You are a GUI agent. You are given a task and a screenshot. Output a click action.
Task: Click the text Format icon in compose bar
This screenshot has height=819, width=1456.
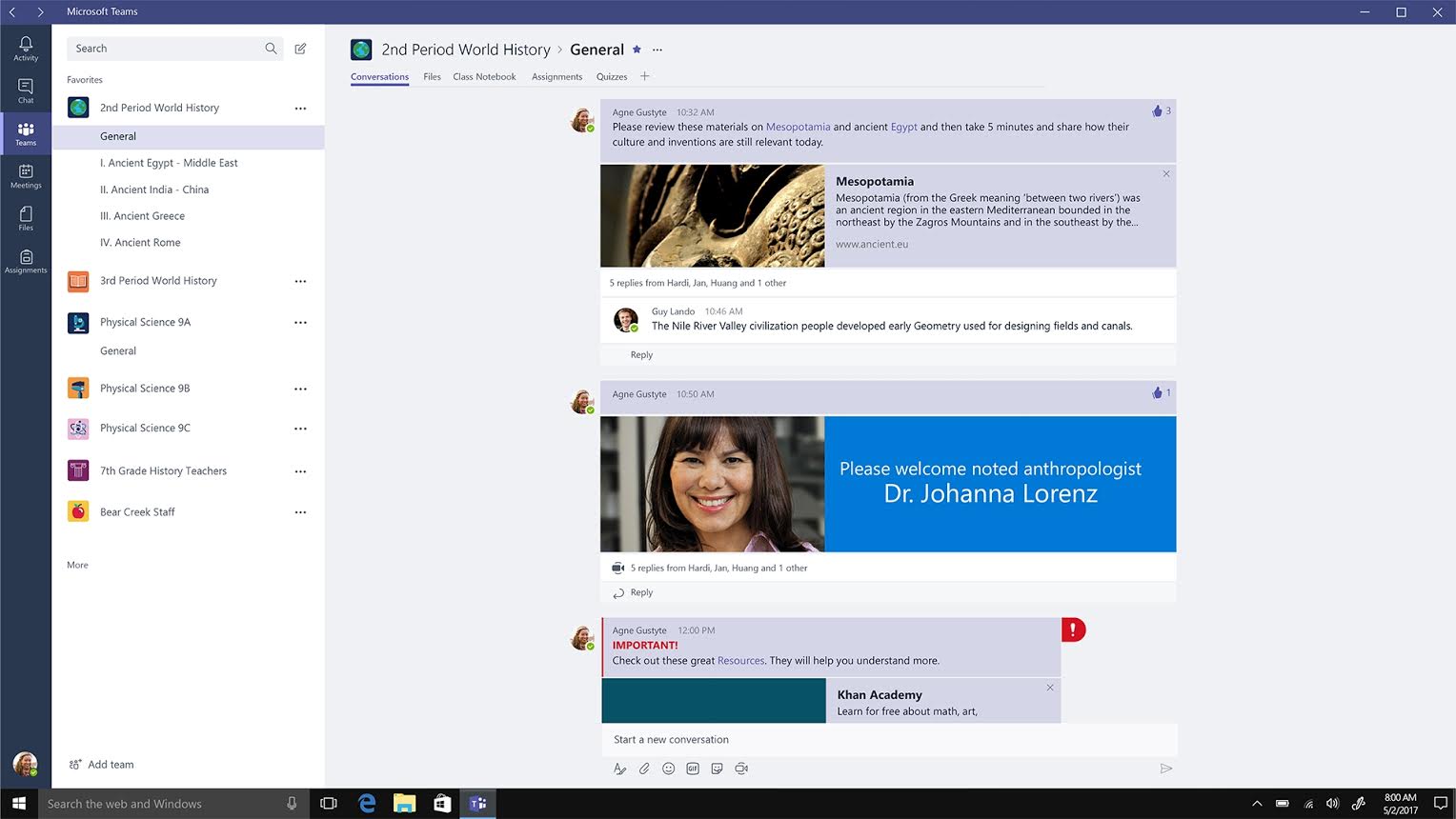point(619,769)
